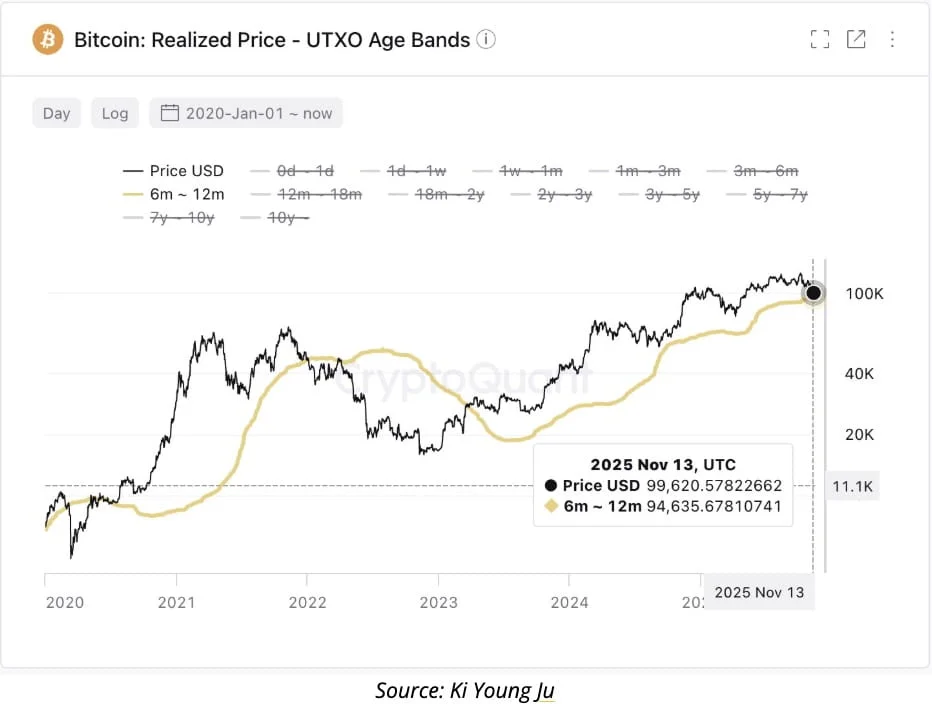Viewport: 932px width, 704px height.
Task: Open fullscreen view using the expand brackets icon
Action: 819,38
